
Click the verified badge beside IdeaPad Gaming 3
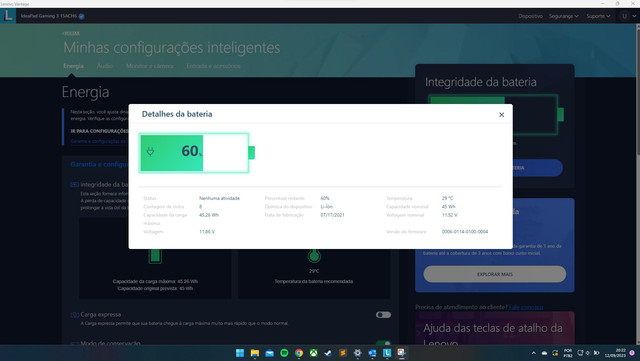coord(82,16)
